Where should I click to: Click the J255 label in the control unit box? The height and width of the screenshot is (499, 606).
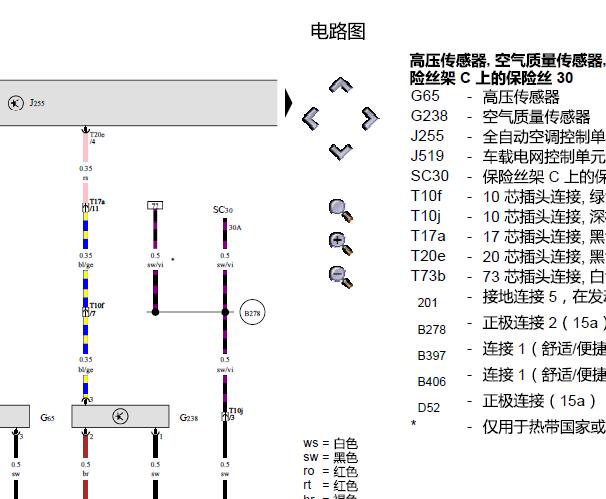click(37, 102)
